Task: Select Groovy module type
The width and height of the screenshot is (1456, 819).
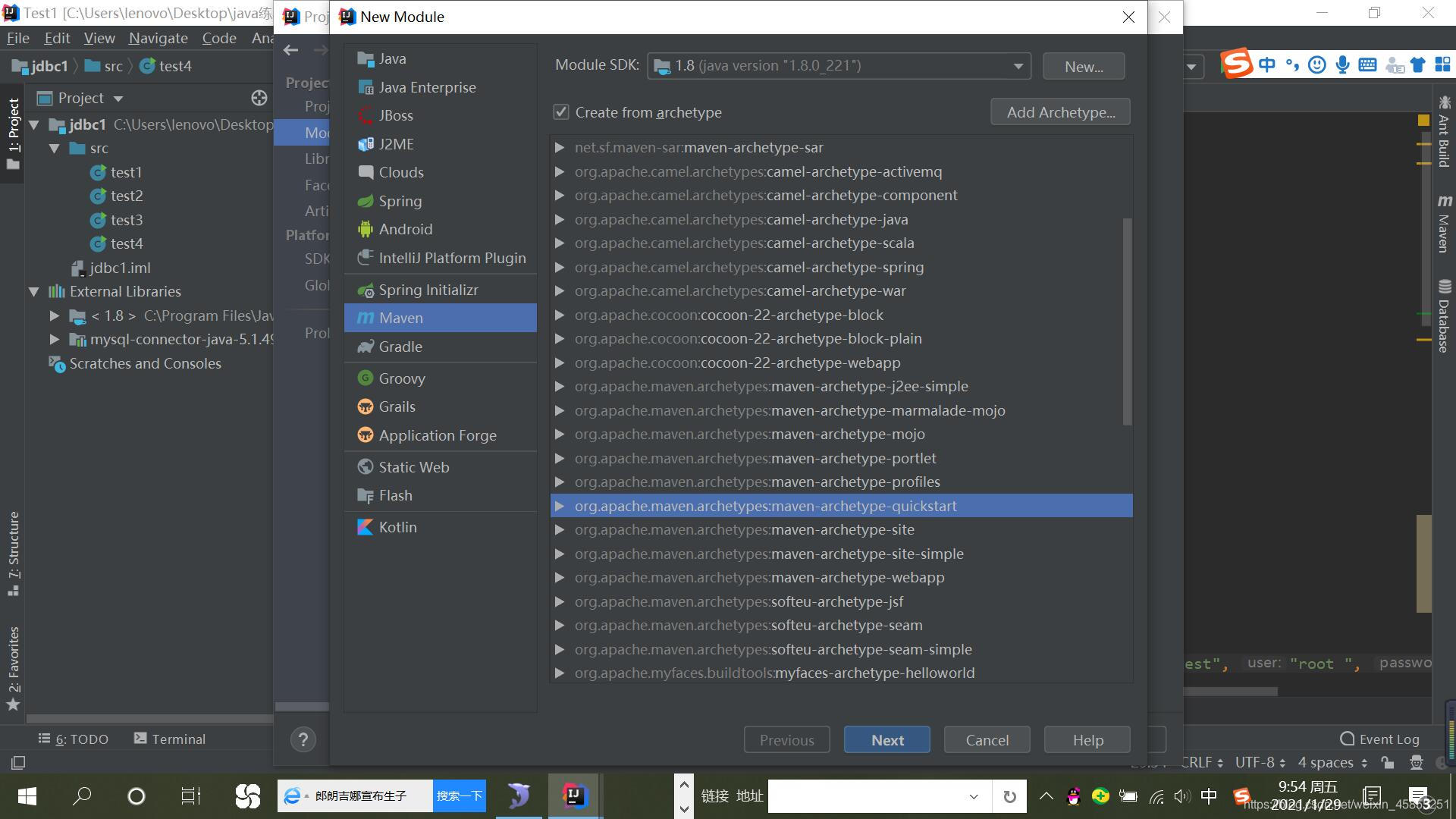Action: [x=440, y=378]
